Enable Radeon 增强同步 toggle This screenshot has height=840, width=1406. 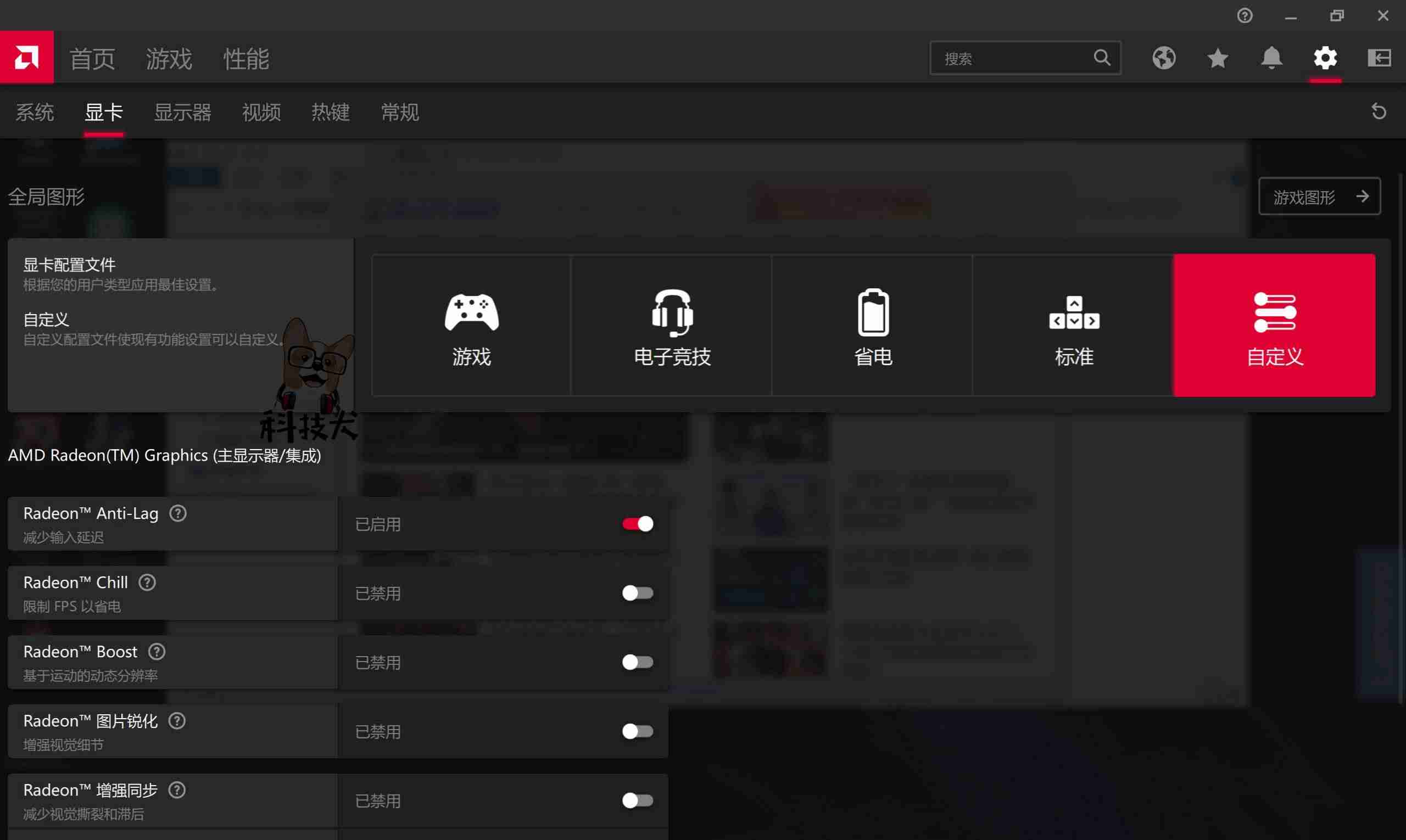[x=638, y=800]
